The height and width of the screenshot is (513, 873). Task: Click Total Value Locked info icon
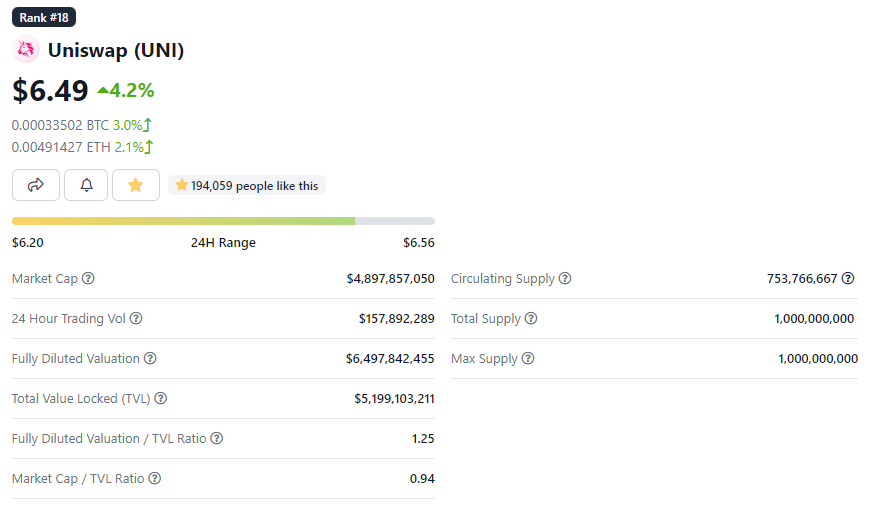tap(160, 399)
